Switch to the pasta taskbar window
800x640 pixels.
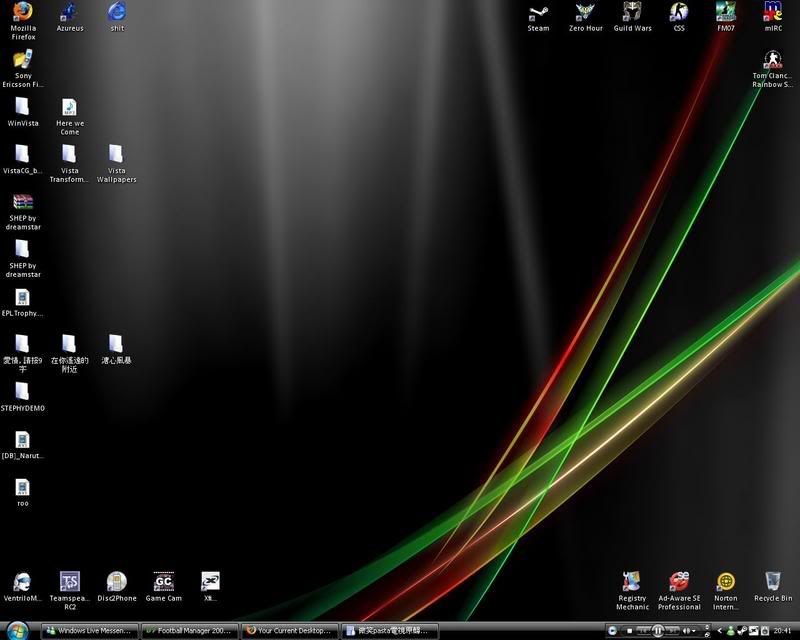point(390,631)
